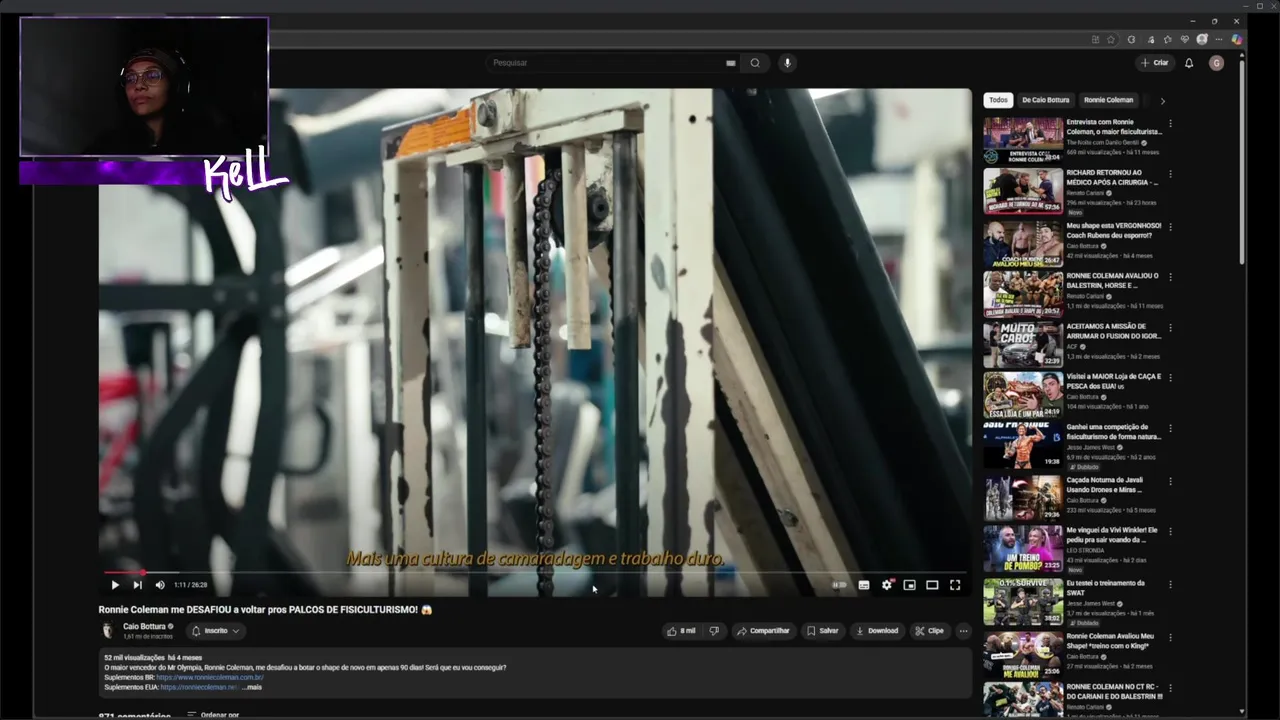
Task: Open browser profile avatar
Action: 1202,40
